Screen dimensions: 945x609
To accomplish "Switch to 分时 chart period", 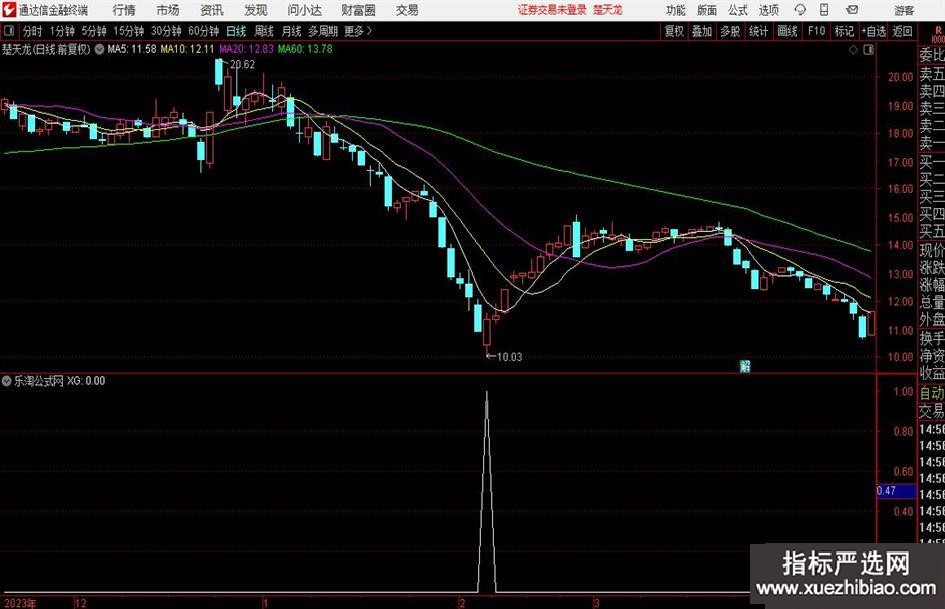I will click(x=33, y=31).
